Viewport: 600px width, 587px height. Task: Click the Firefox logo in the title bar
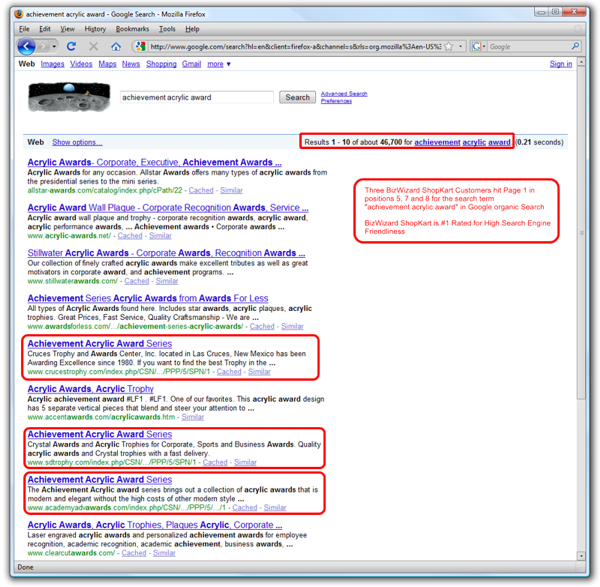19,15
